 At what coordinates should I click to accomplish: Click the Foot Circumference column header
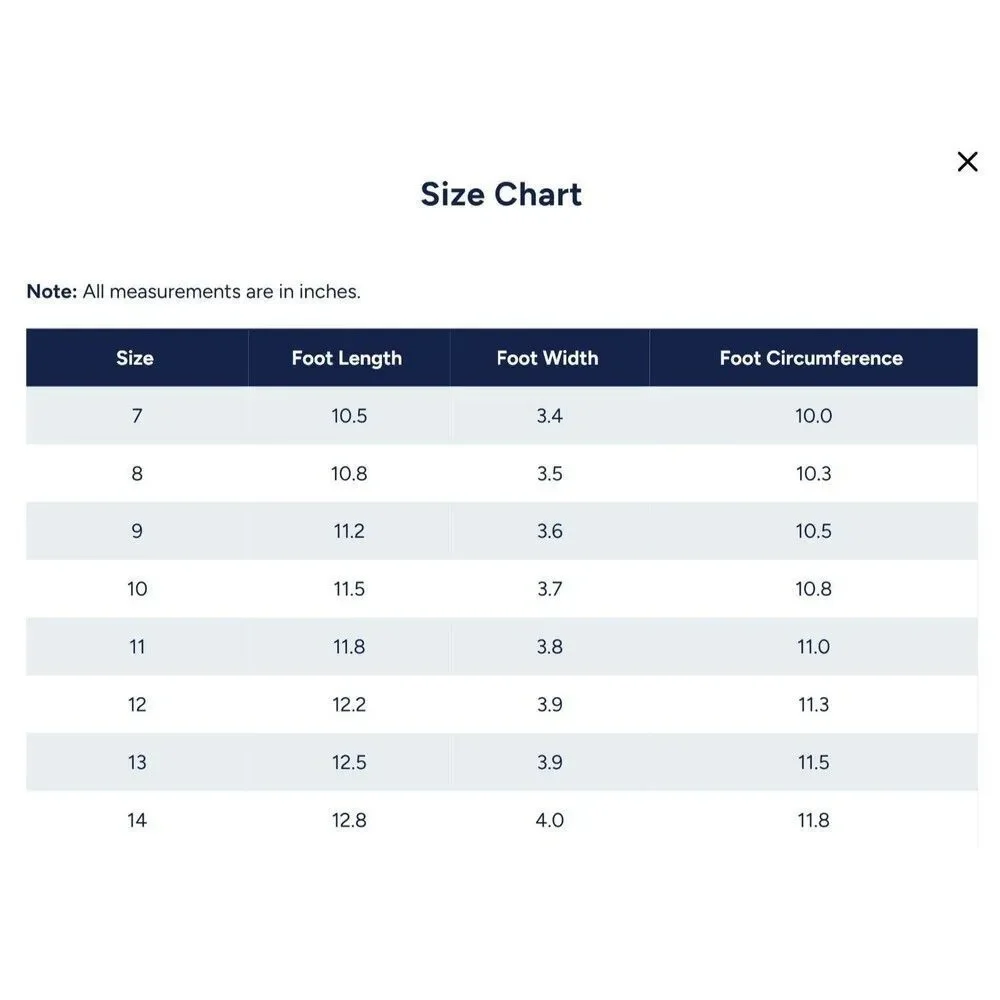pos(813,357)
